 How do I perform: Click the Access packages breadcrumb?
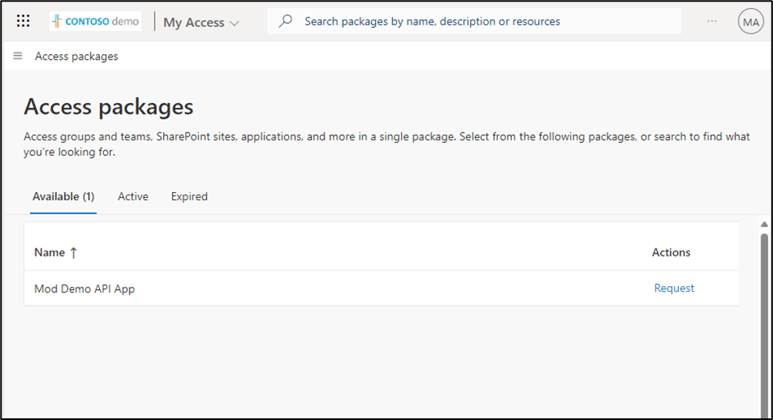[x=76, y=56]
